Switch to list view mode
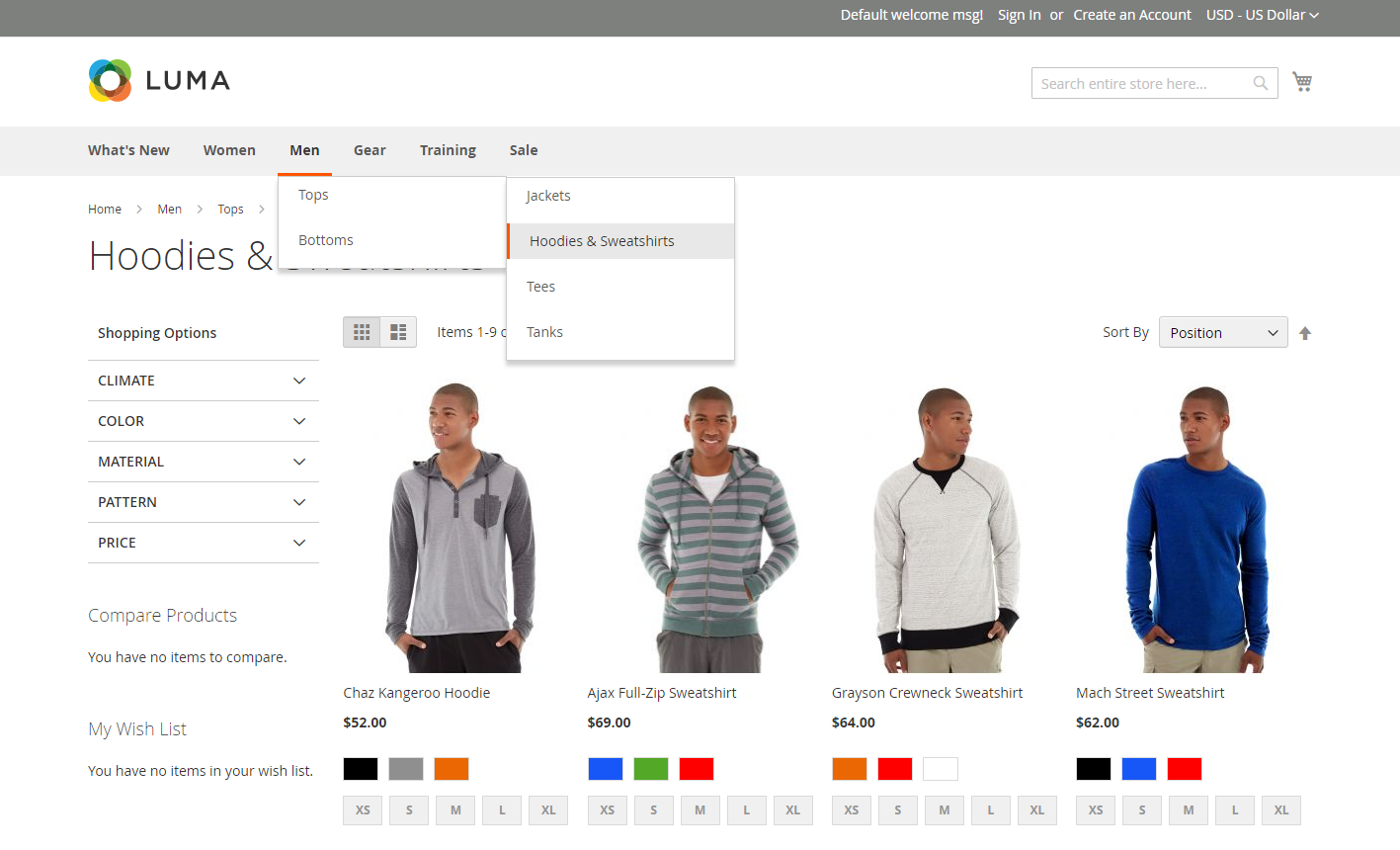Screen dimensions: 1400x850 398,332
